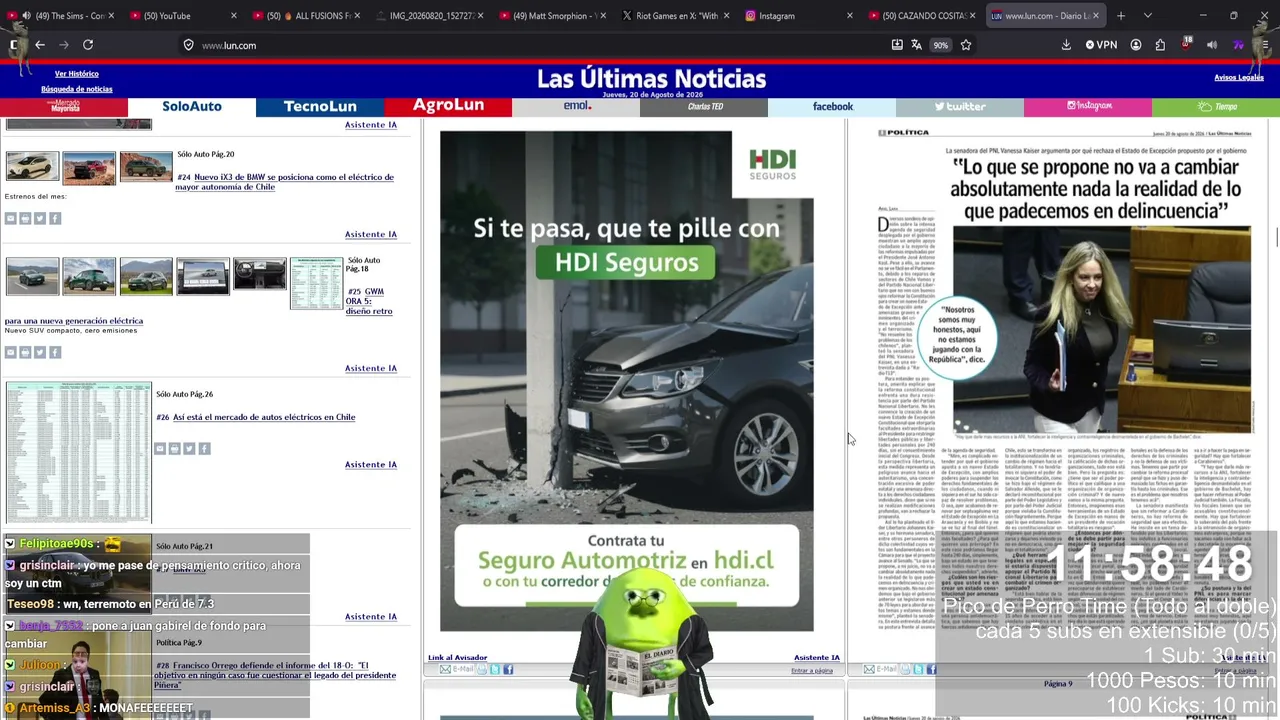The image size is (1280, 720).
Task: Print the GWM ORA 5 article
Action: click(x=26, y=352)
